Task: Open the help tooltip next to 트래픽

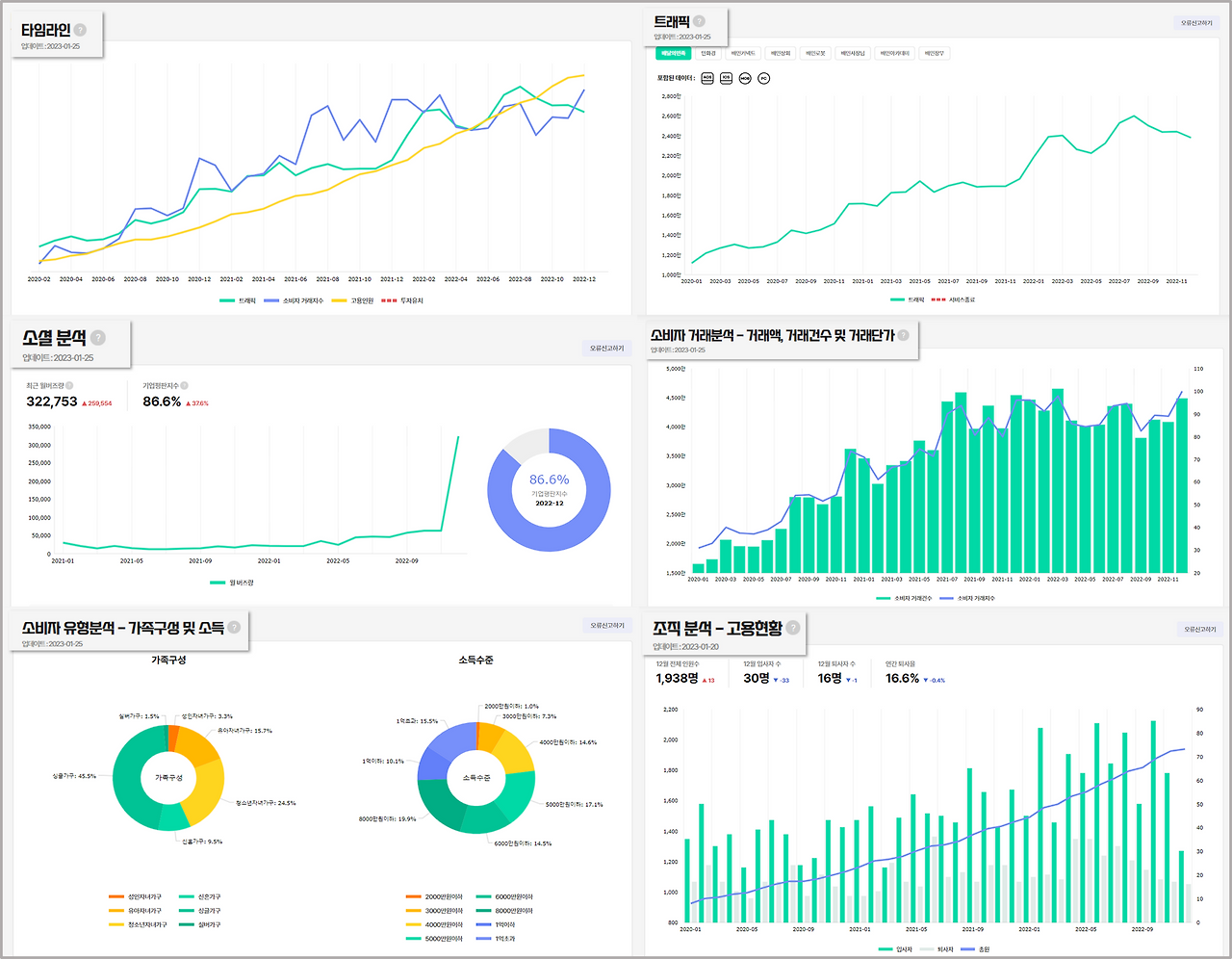Action: (x=700, y=21)
